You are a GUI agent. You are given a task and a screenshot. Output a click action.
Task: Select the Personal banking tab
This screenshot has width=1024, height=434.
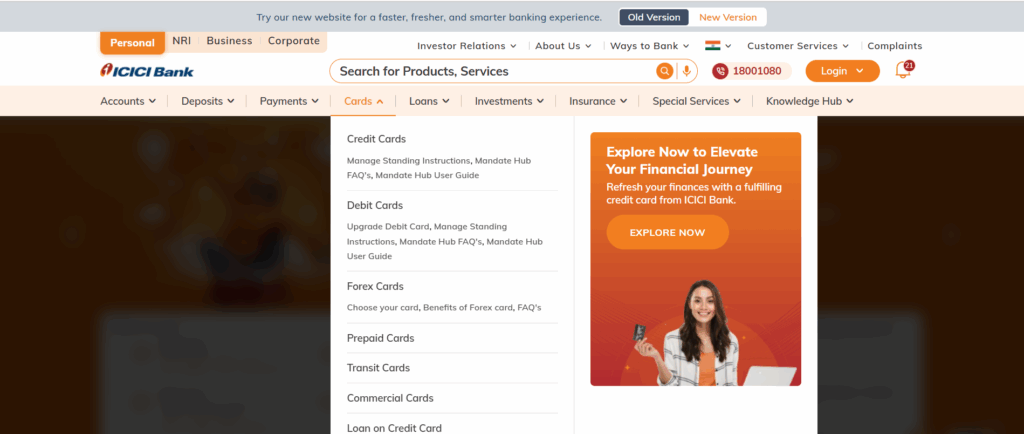coord(132,43)
